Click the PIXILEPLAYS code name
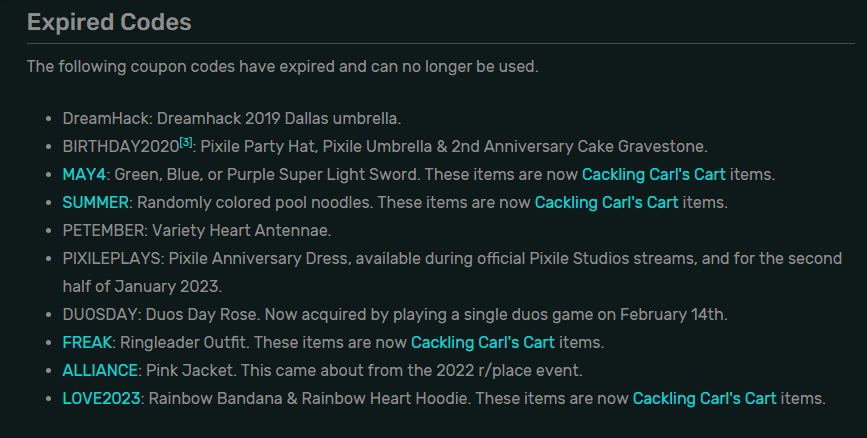 tap(114, 258)
